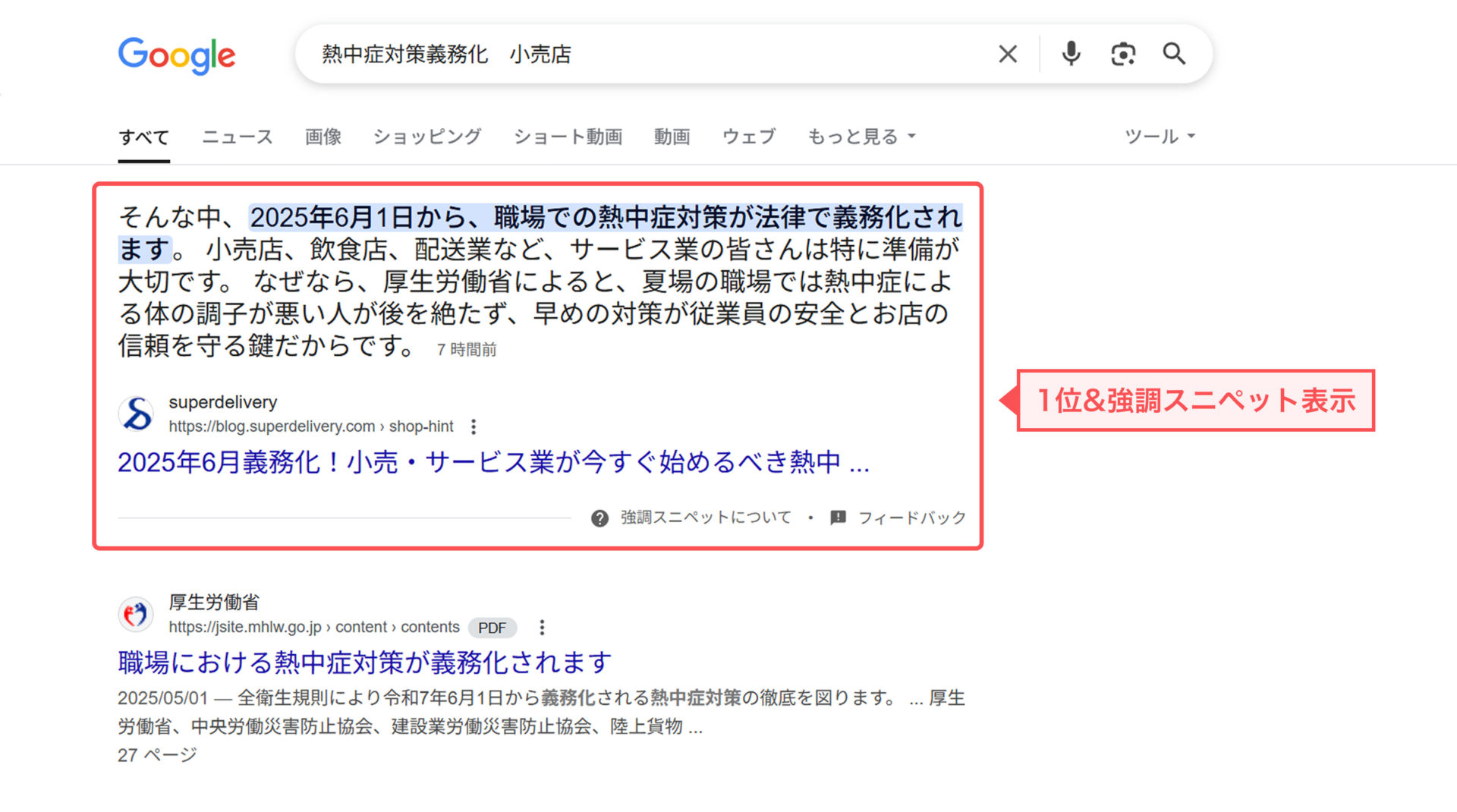Switch to the 動画 tab
Viewport: 1457px width, 812px height.
coord(672,137)
